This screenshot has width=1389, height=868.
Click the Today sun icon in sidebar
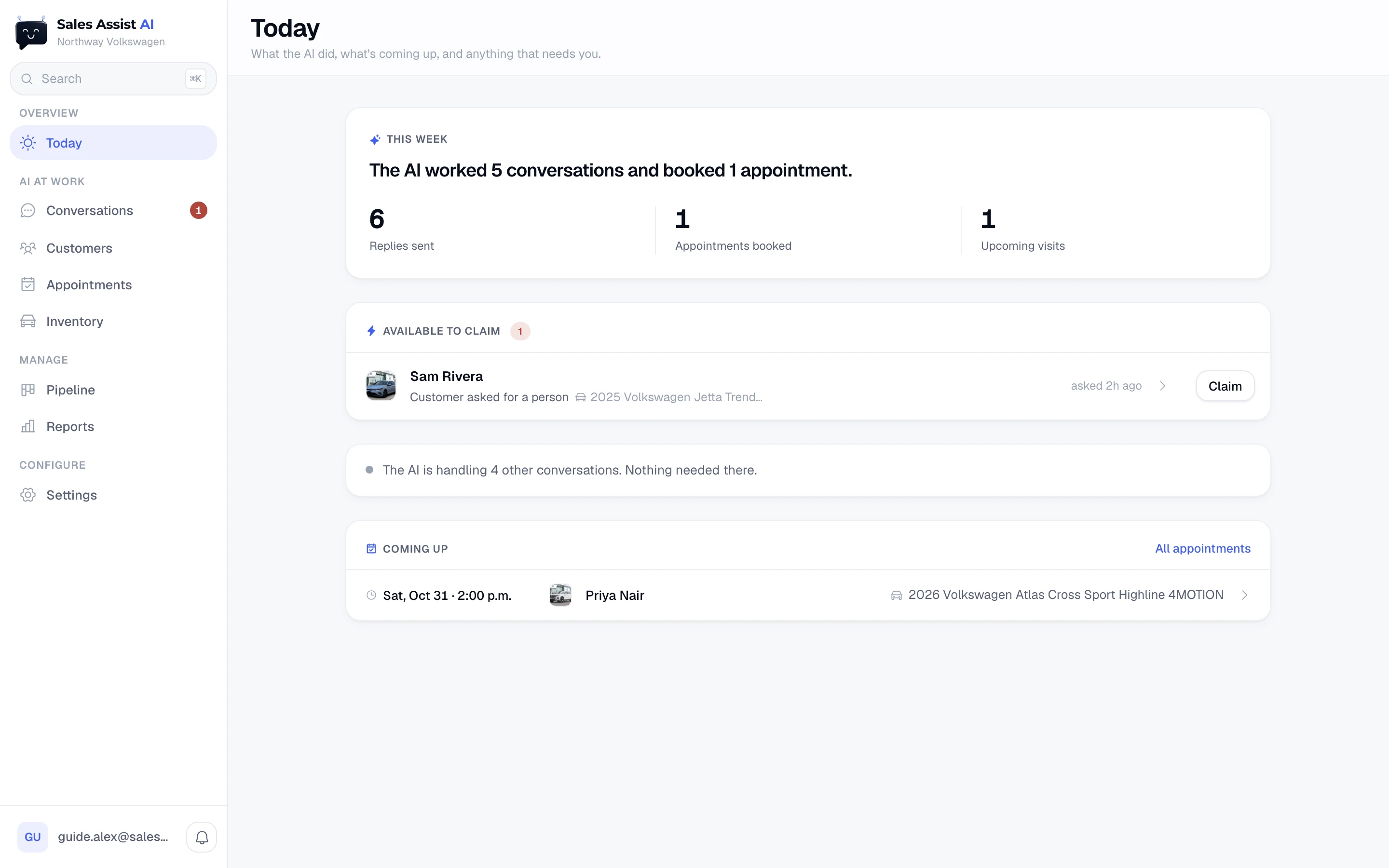click(x=28, y=143)
